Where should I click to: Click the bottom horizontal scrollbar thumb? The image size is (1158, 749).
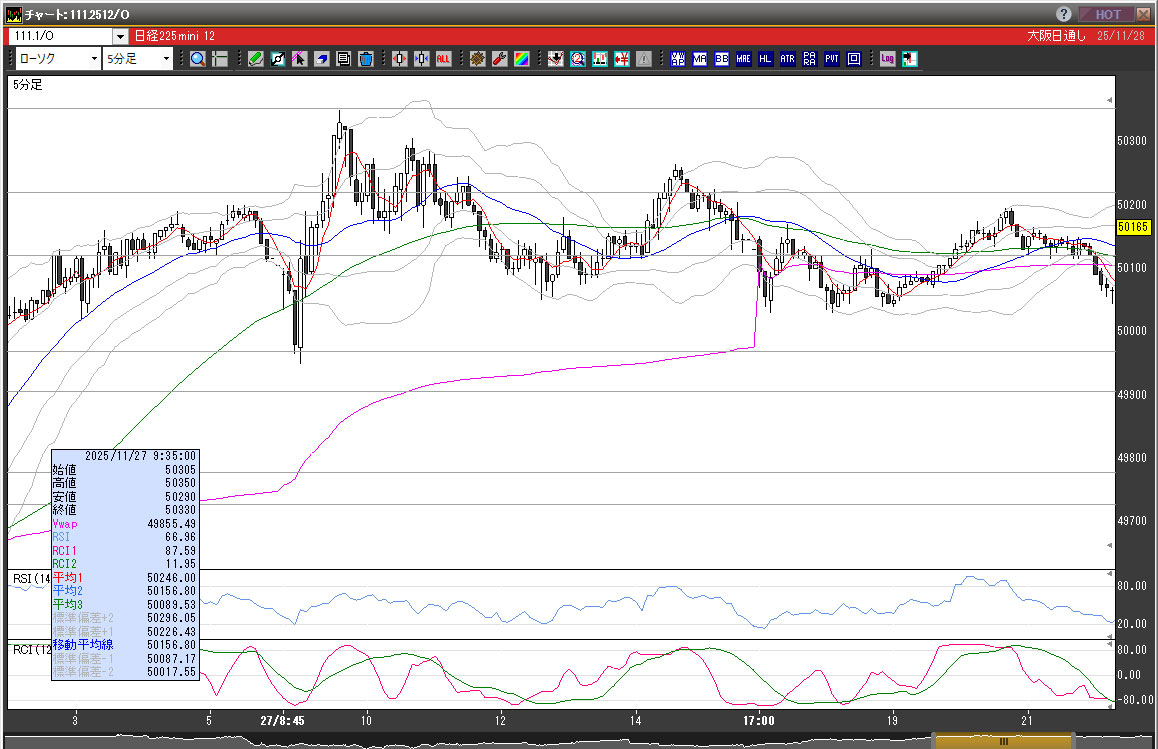click(x=1003, y=741)
